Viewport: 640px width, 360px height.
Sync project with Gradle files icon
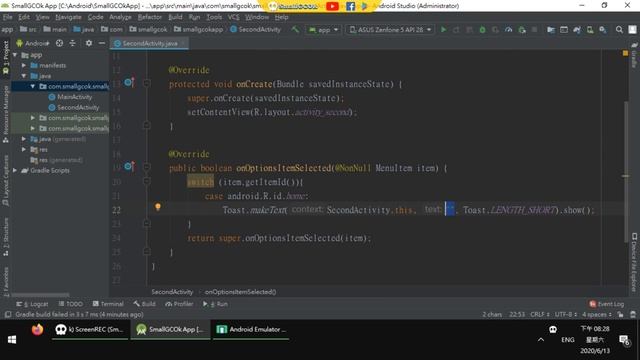tap(577, 30)
